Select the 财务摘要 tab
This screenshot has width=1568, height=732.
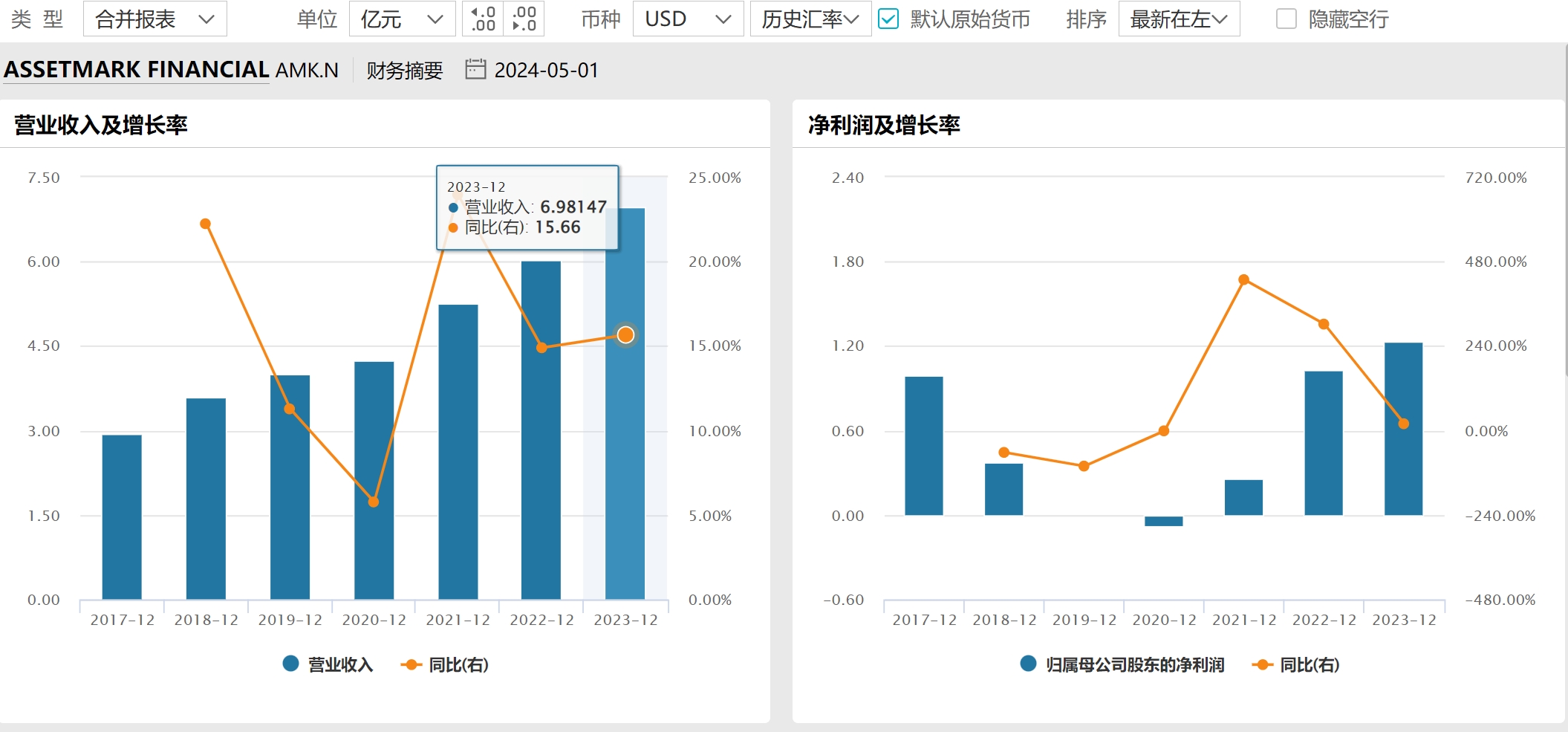coord(404,70)
